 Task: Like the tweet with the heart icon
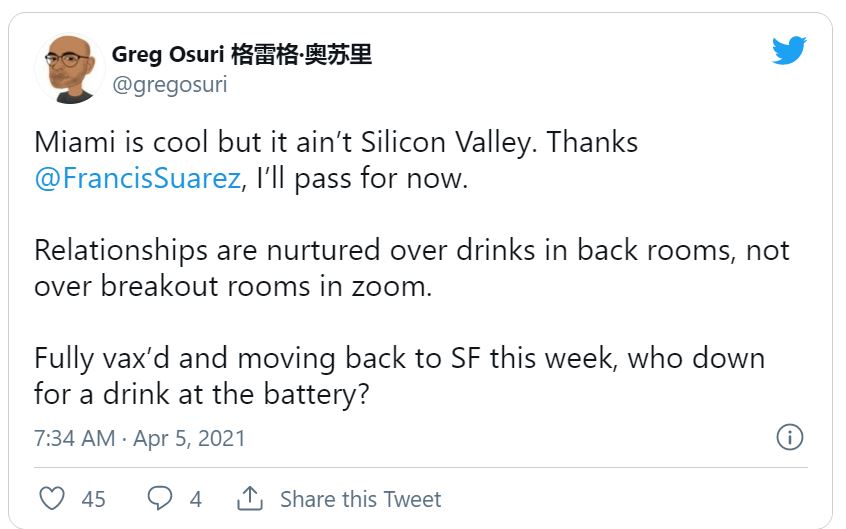point(52,498)
